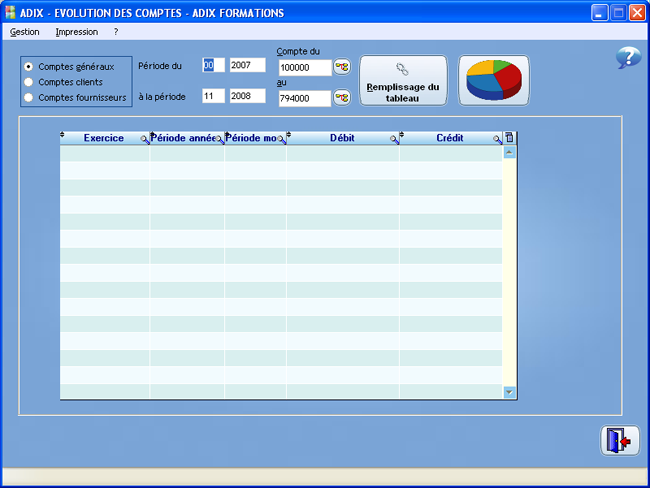Viewport: 650px width, 488px height.
Task: Click the à la période year field 2008
Action: coord(247,96)
